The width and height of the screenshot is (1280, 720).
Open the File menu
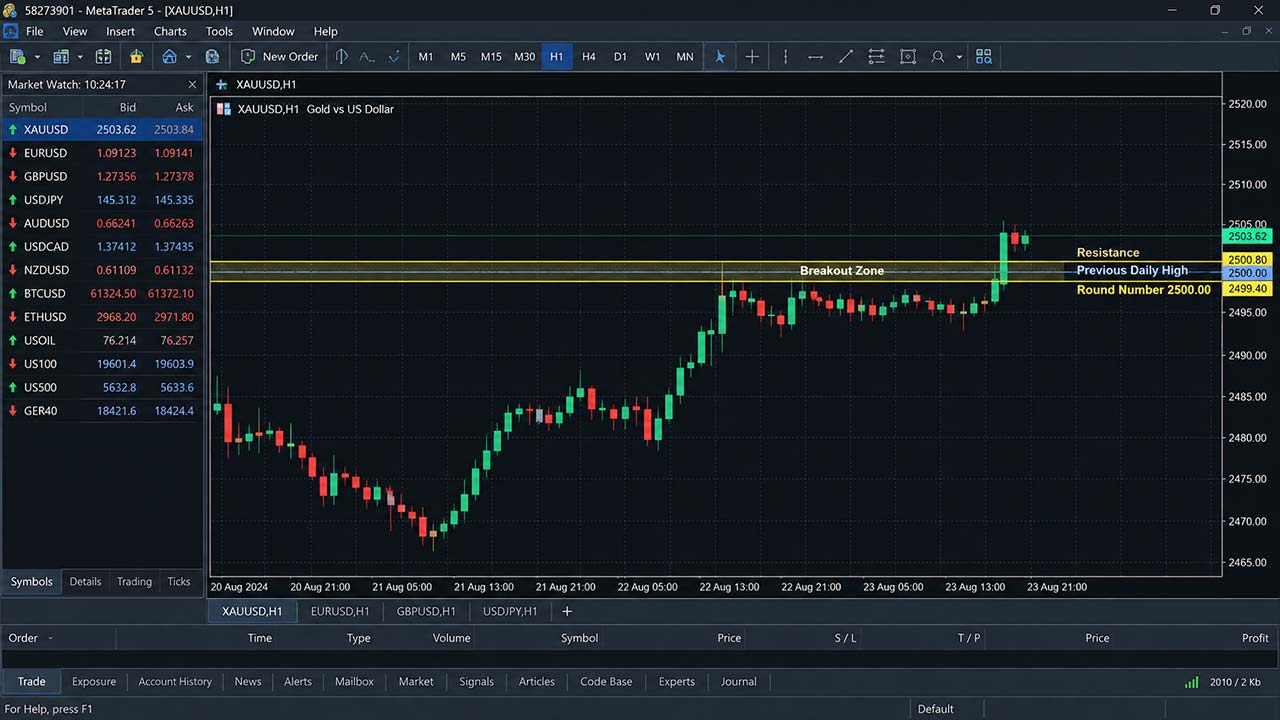(34, 31)
